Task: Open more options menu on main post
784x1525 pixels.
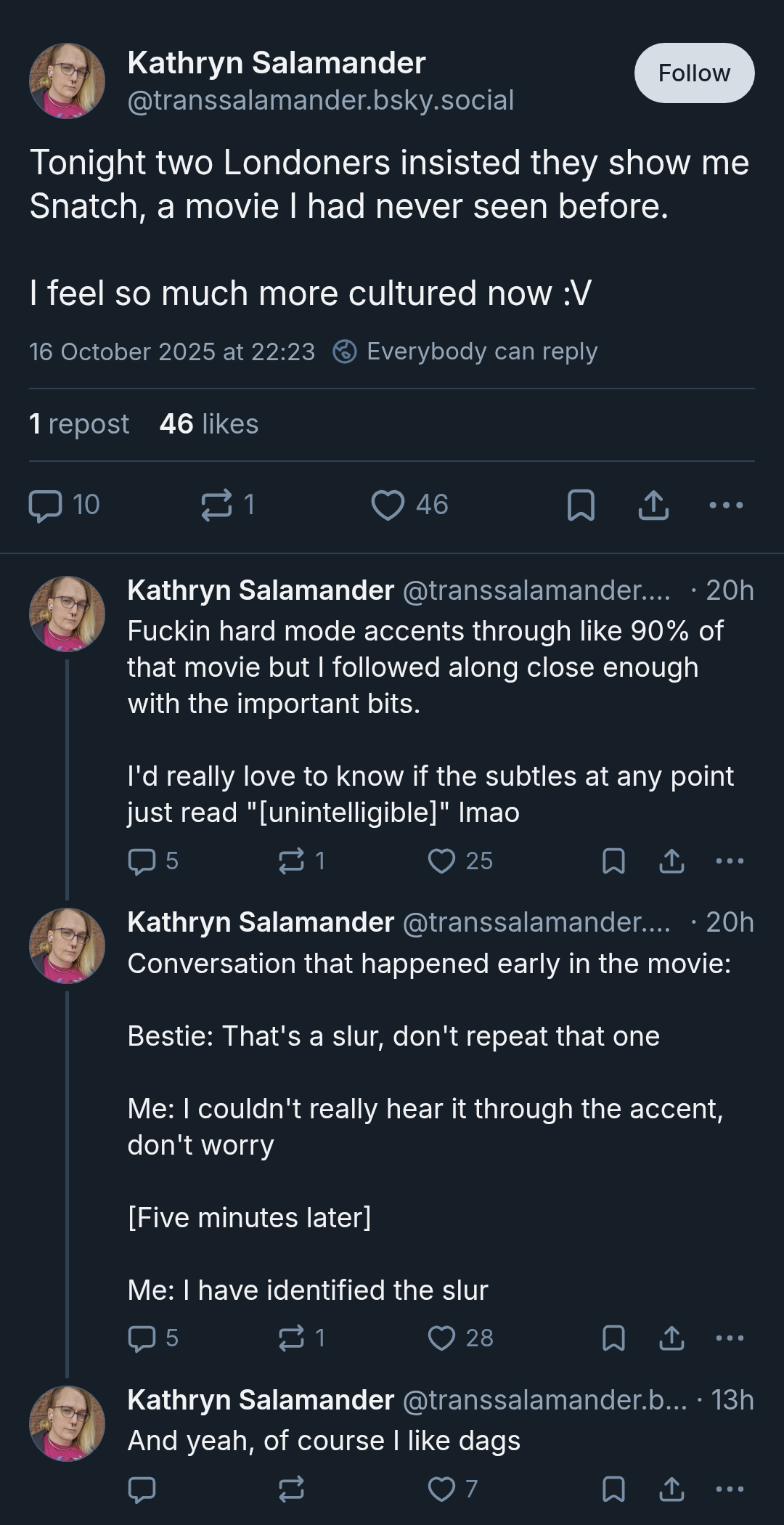Action: (726, 505)
